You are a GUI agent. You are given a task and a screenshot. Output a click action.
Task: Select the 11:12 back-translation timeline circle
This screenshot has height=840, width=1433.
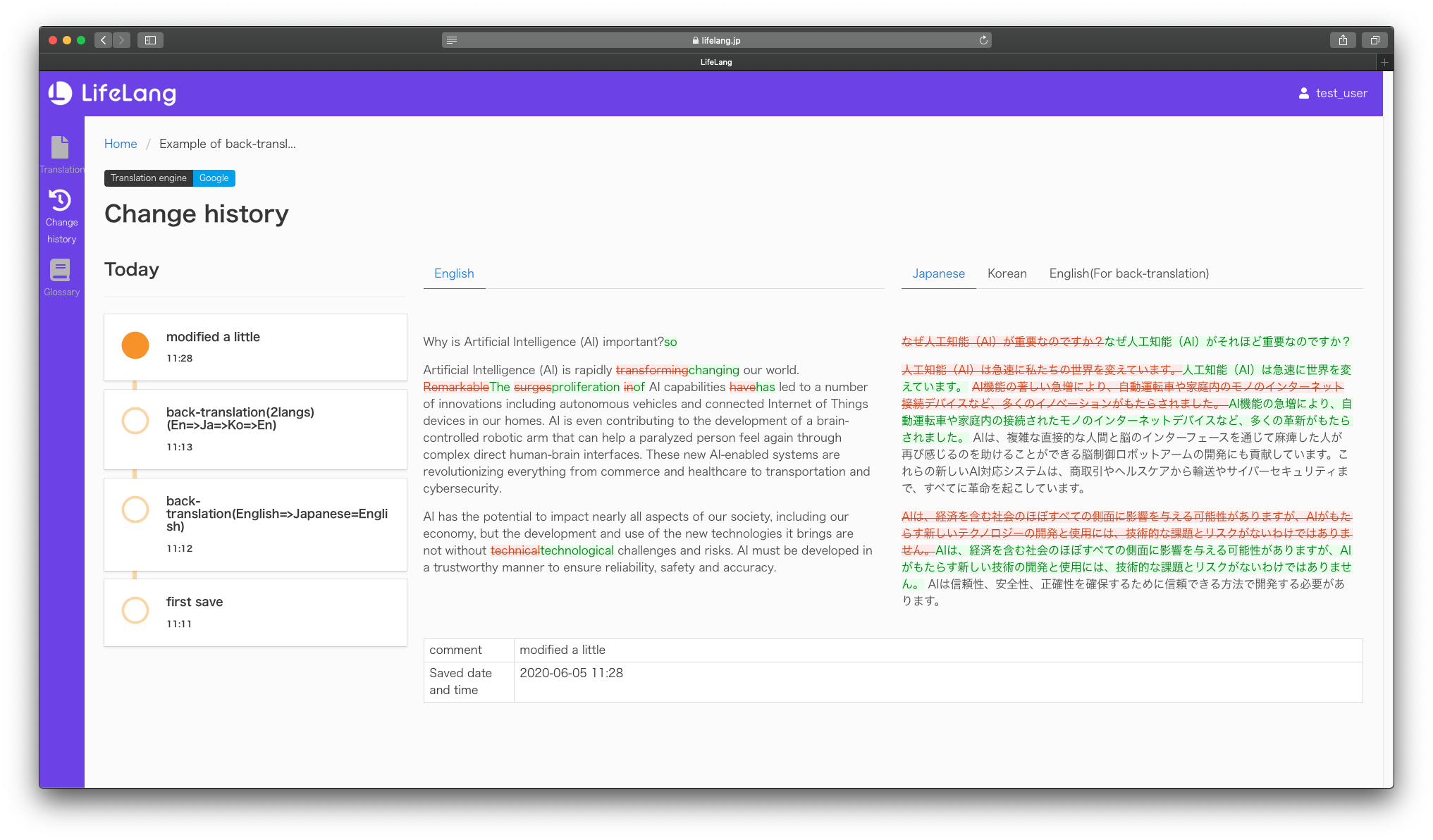135,509
